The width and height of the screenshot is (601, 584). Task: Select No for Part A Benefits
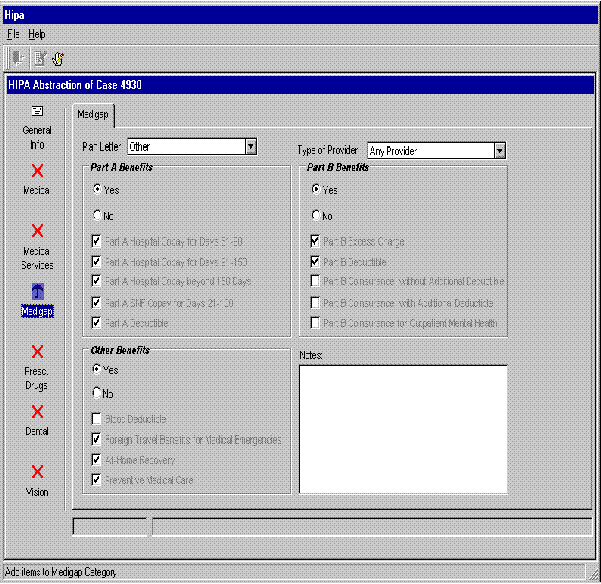click(x=97, y=215)
